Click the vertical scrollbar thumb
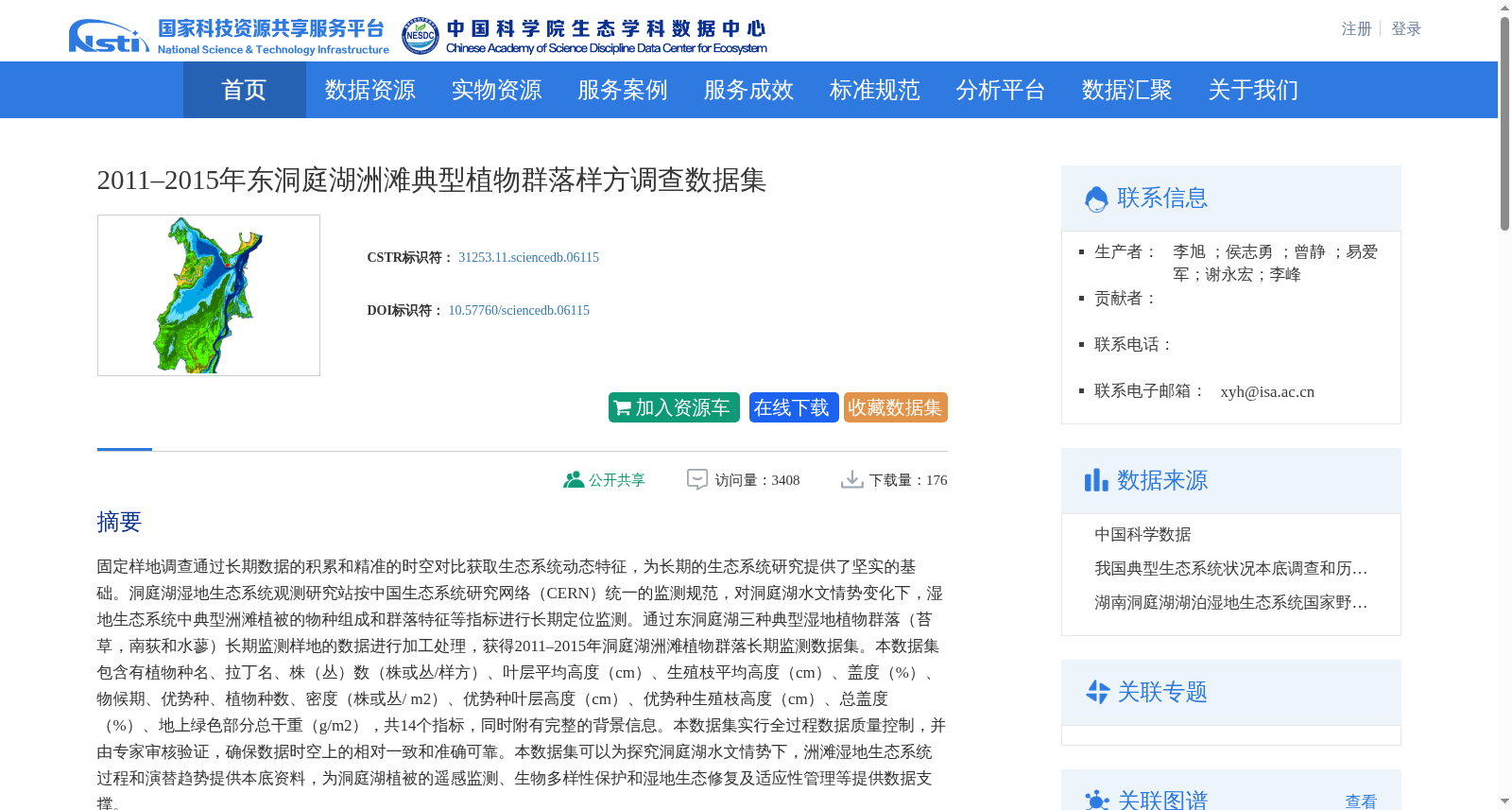The width and height of the screenshot is (1512, 810). 1504,123
